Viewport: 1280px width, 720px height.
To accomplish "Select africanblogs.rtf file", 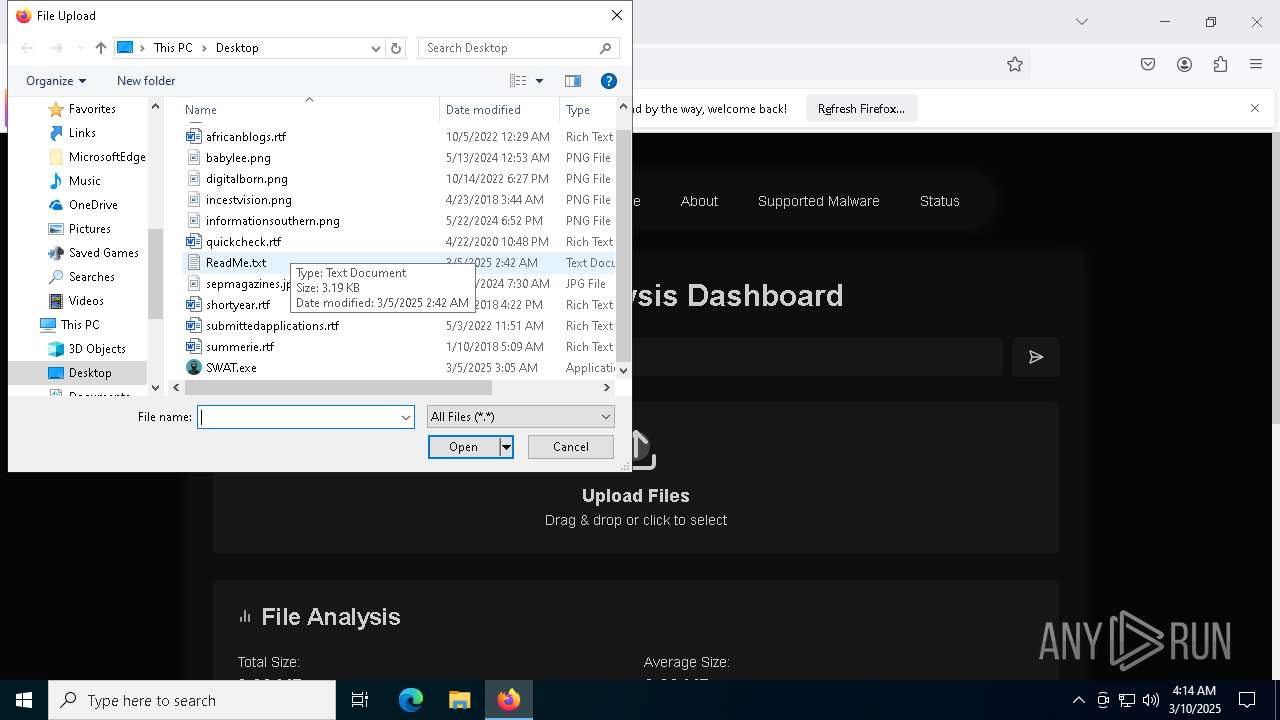I will click(246, 137).
